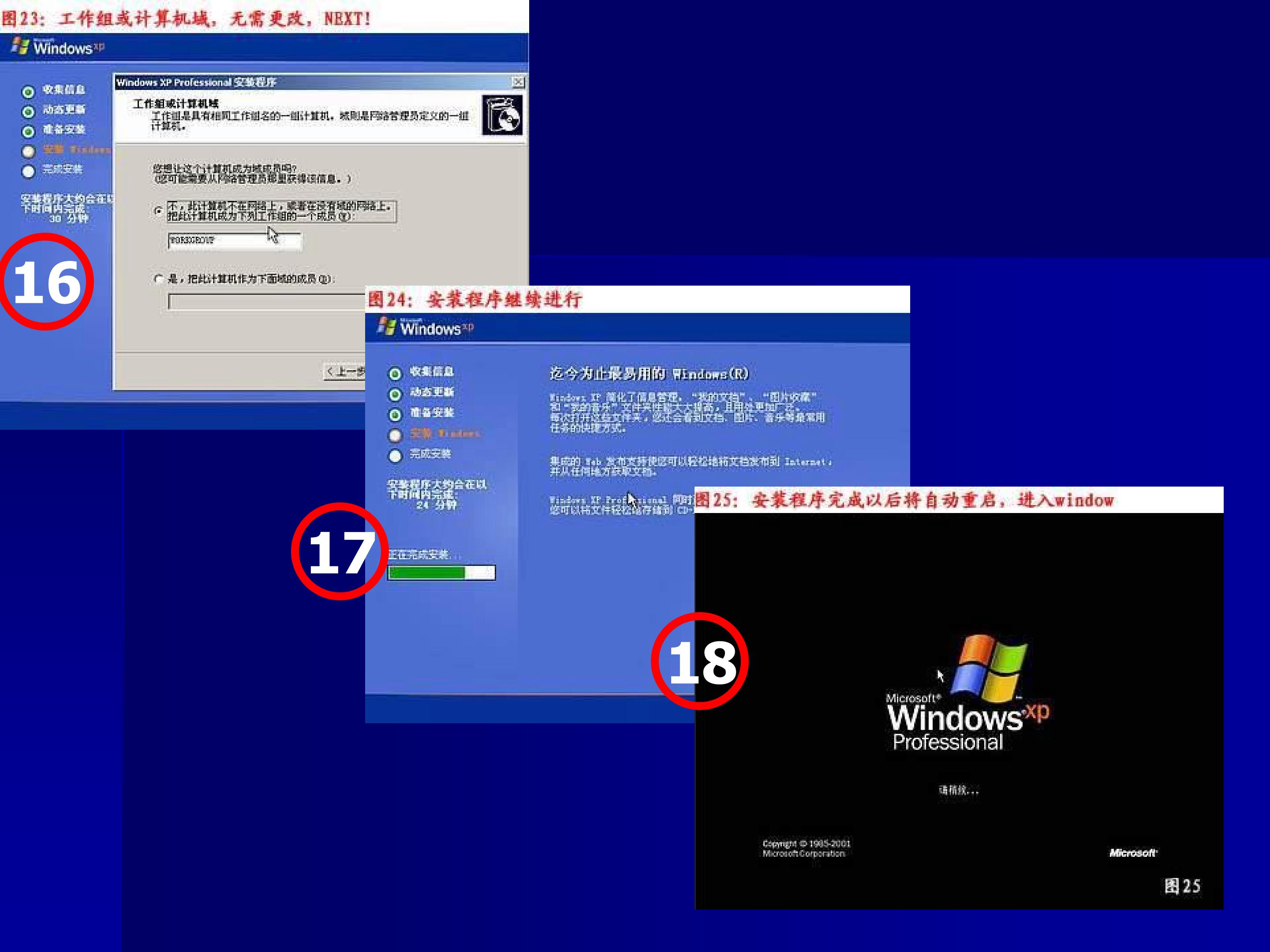Select the 'No, not on network' workgroup radio
Image resolution: width=1270 pixels, height=952 pixels.
[x=158, y=211]
